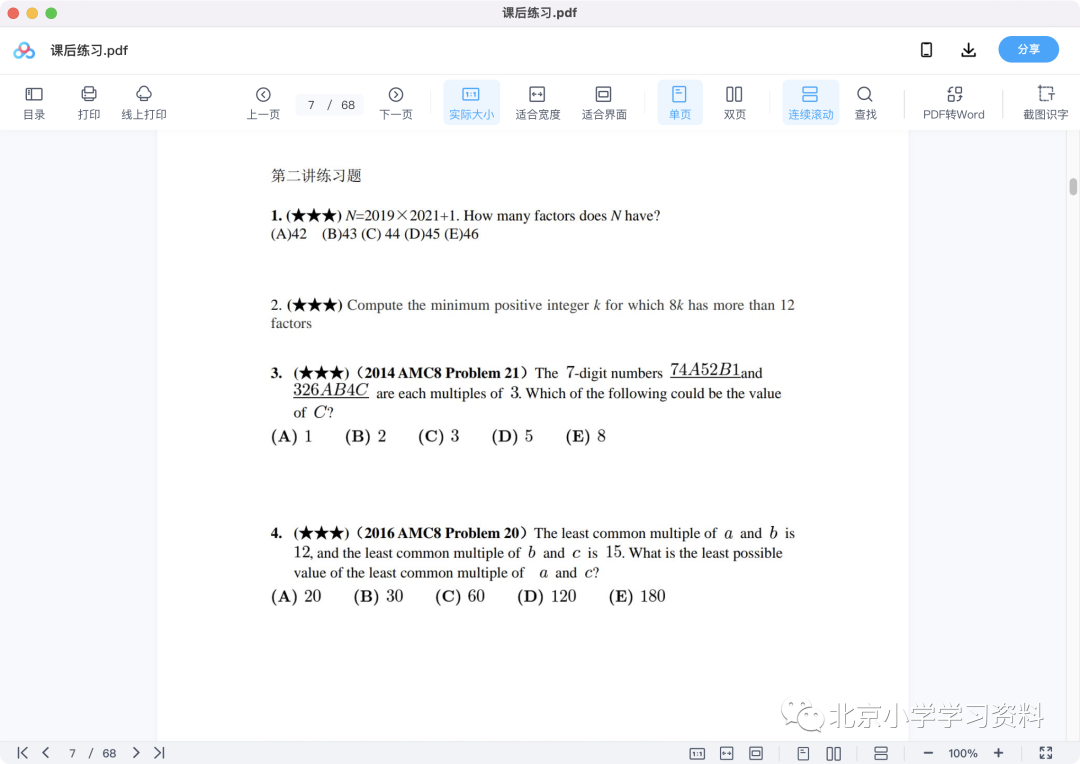Viewport: 1080px width, 764px height.
Task: Select fit width icon in bottom bar
Action: (727, 754)
